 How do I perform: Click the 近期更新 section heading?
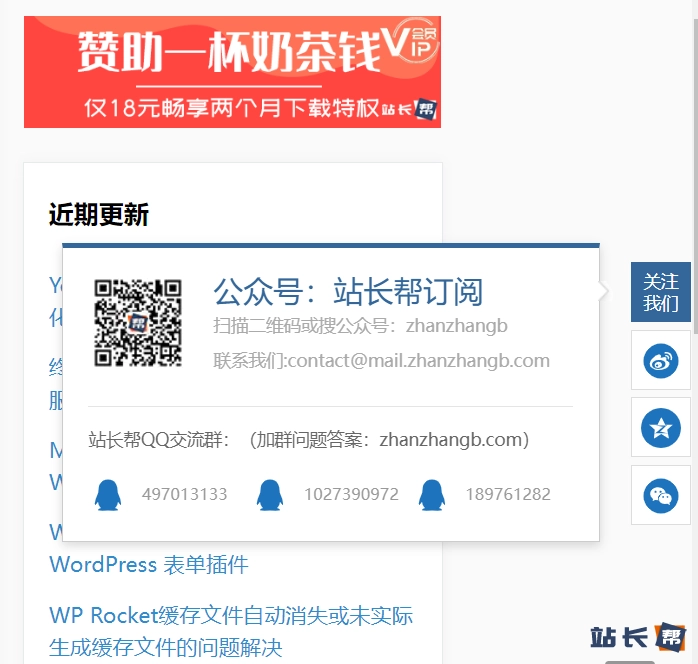tap(99, 215)
